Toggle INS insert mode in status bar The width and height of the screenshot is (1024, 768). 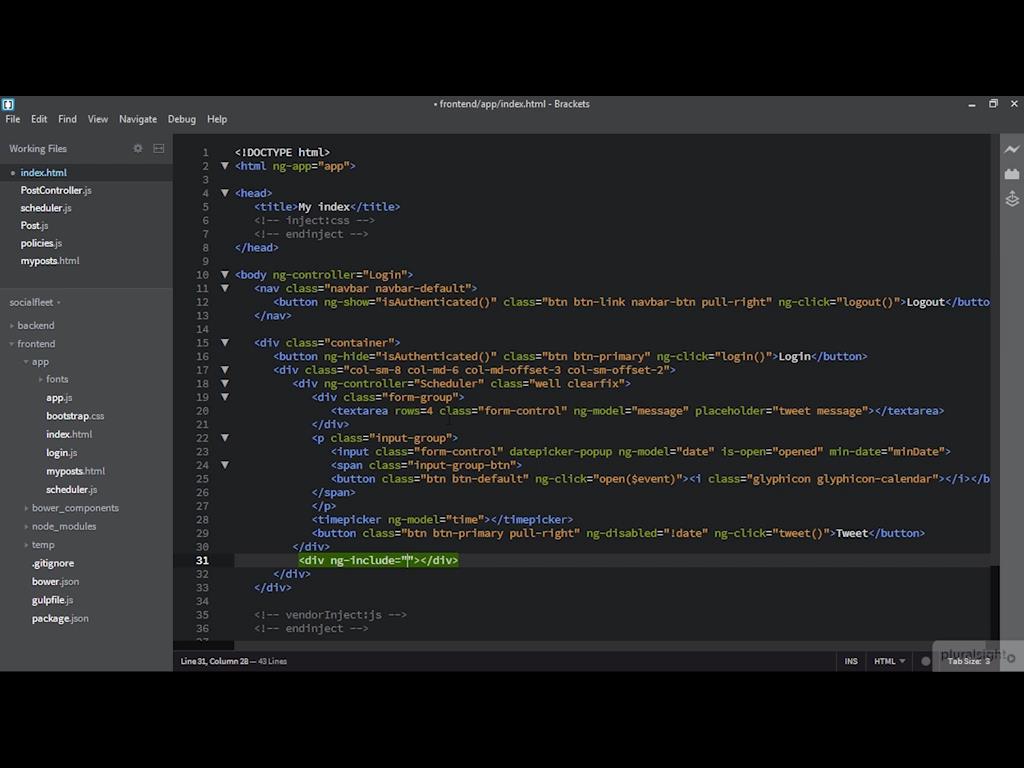coord(851,661)
